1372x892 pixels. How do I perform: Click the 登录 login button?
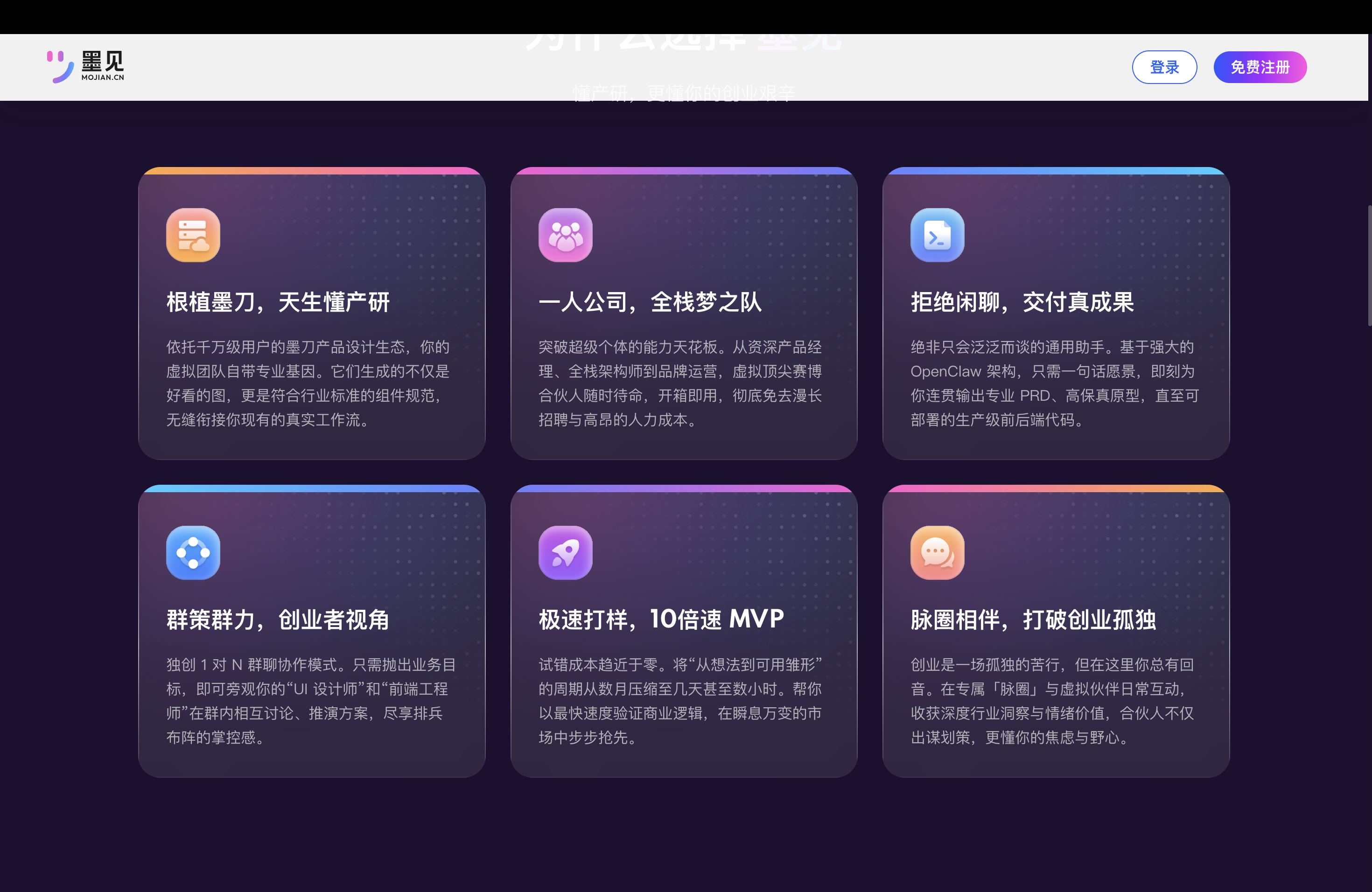coord(1164,68)
